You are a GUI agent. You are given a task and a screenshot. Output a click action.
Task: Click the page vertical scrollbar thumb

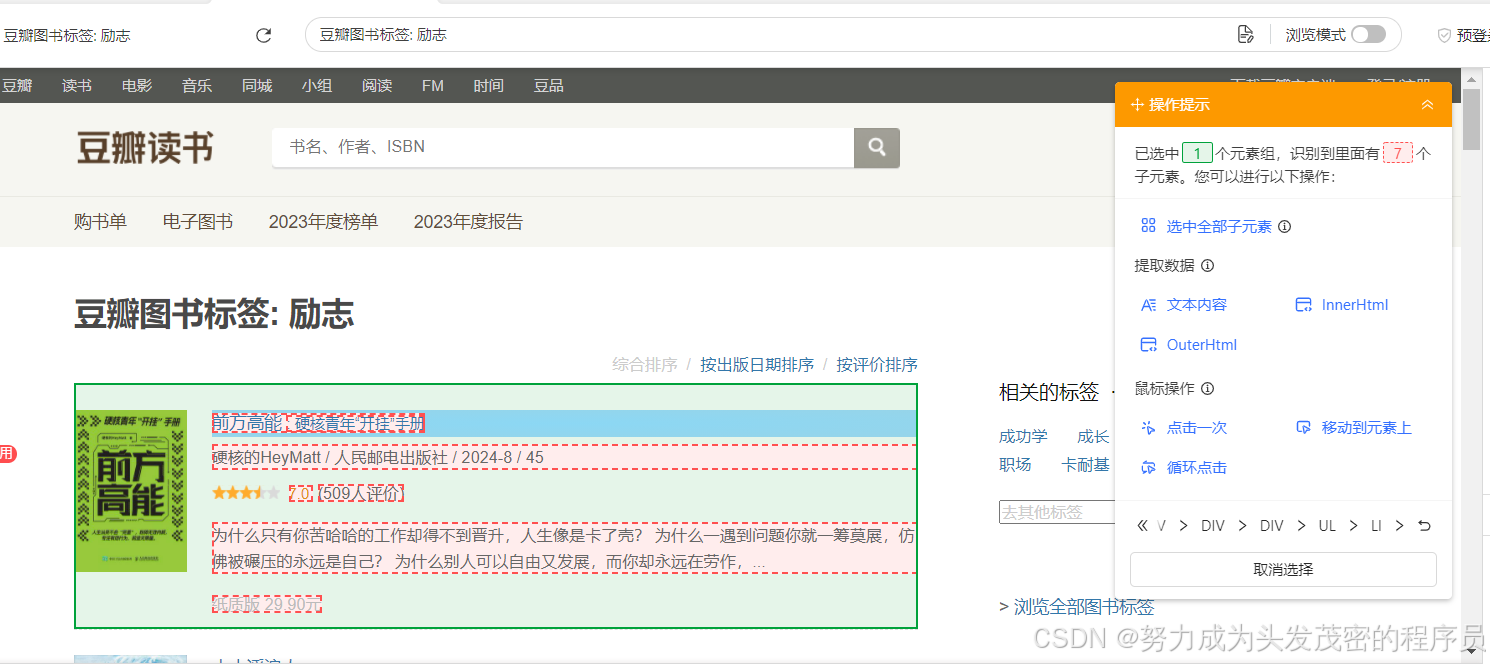pos(1471,119)
